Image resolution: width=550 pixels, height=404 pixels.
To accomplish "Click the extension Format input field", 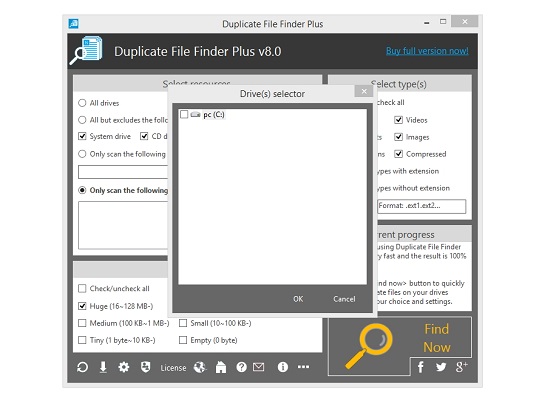I will click(422, 206).
